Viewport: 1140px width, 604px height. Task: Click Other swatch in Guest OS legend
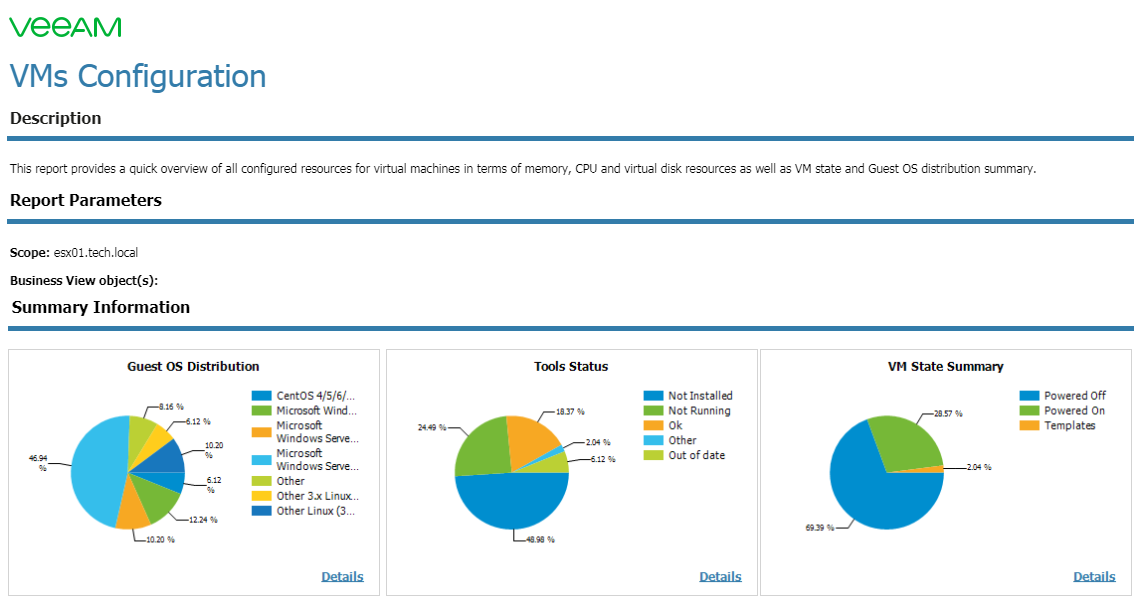[261, 481]
